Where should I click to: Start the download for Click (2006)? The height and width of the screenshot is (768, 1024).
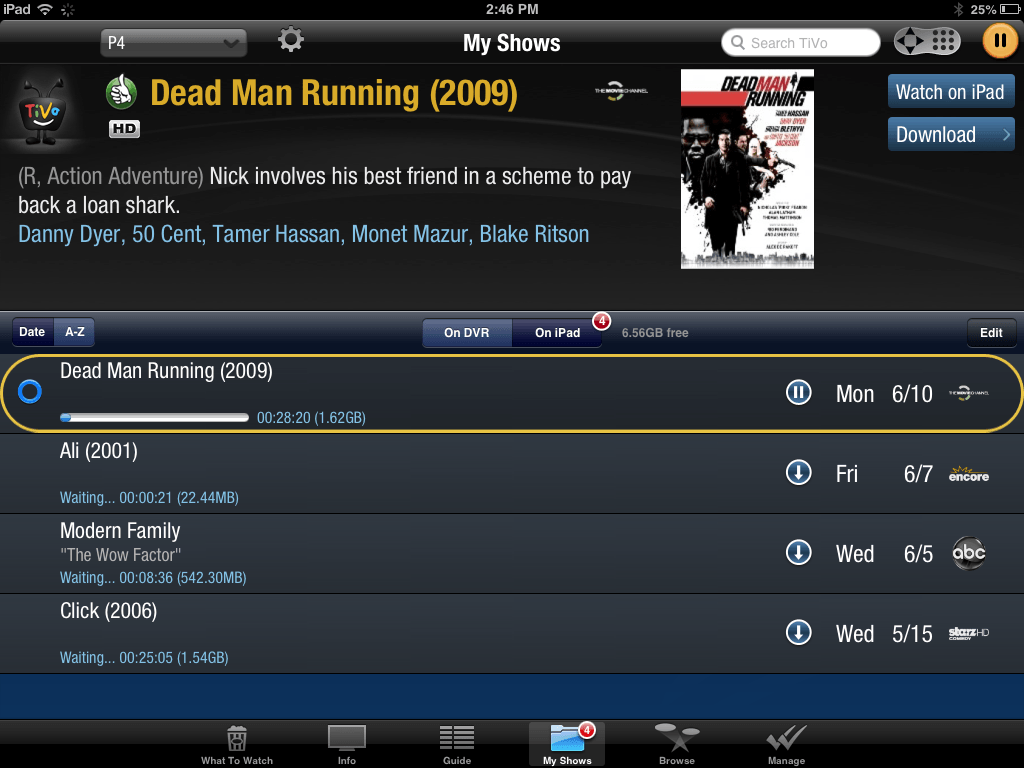coord(798,633)
